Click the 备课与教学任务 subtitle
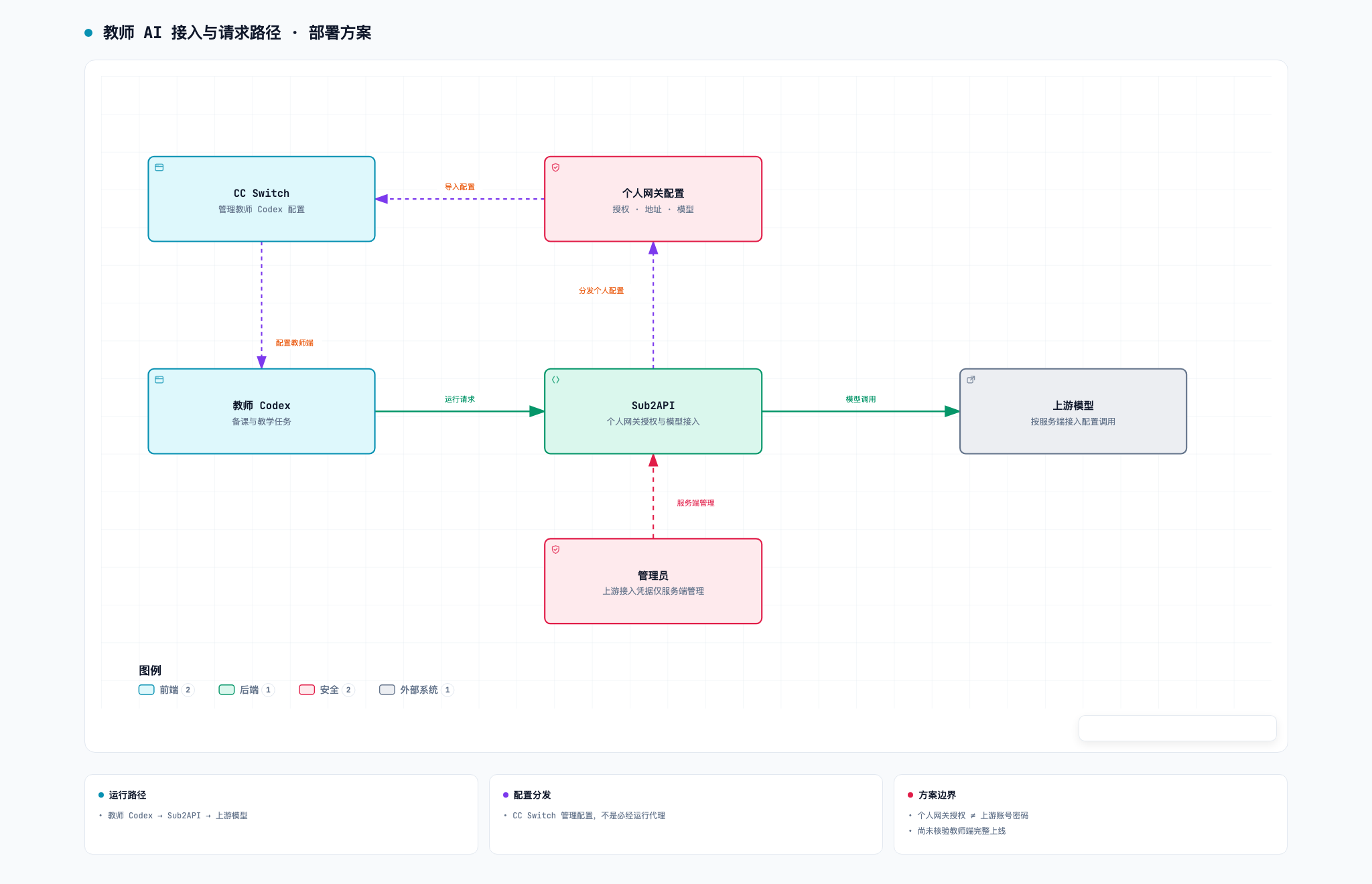The image size is (1372, 884). (x=261, y=422)
